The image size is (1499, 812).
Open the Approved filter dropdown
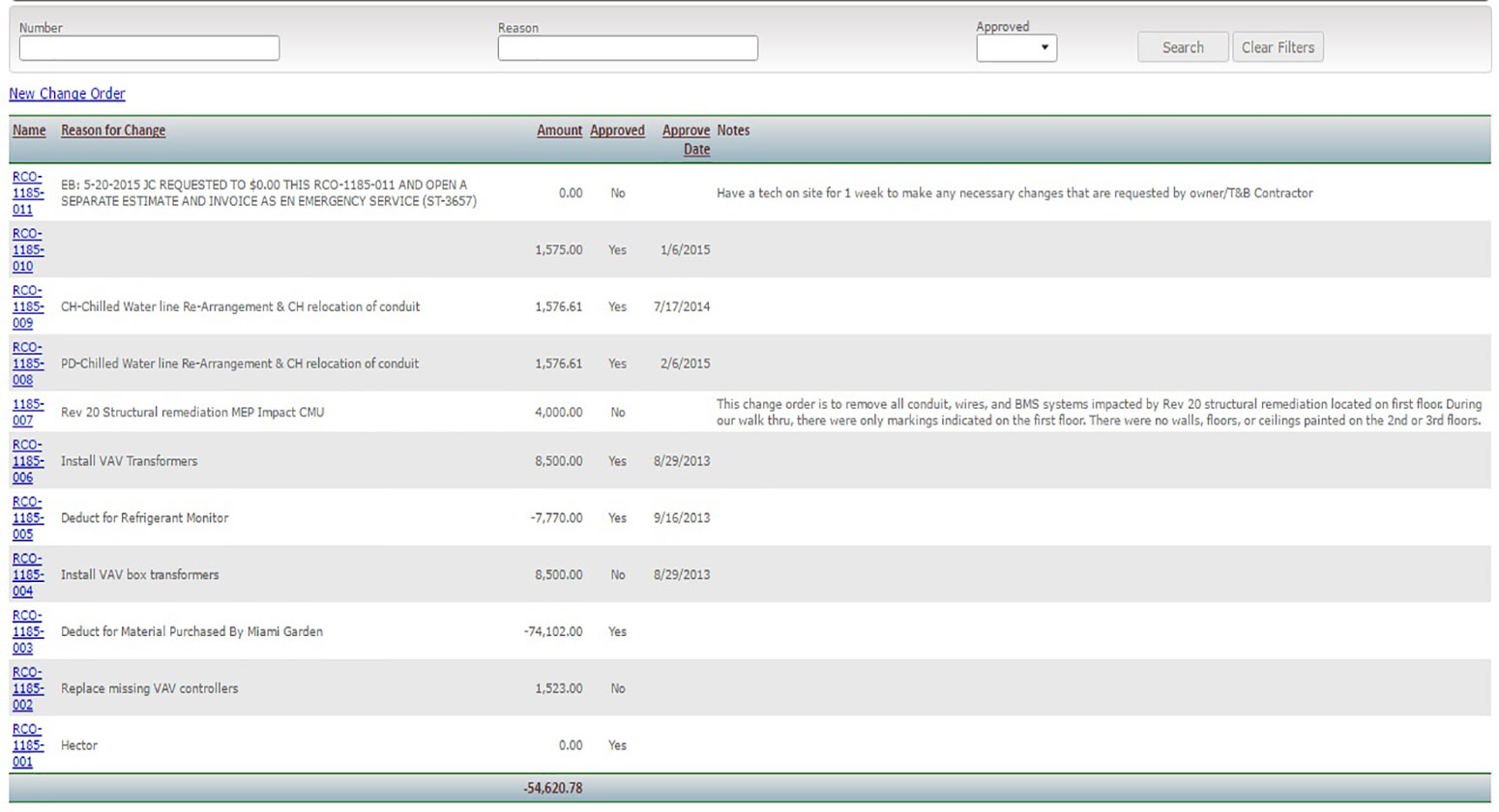1015,47
